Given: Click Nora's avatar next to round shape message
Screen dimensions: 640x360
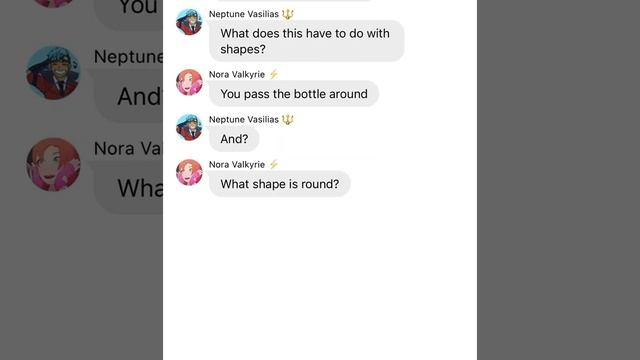Looking at the screenshot, I should coord(189,172).
